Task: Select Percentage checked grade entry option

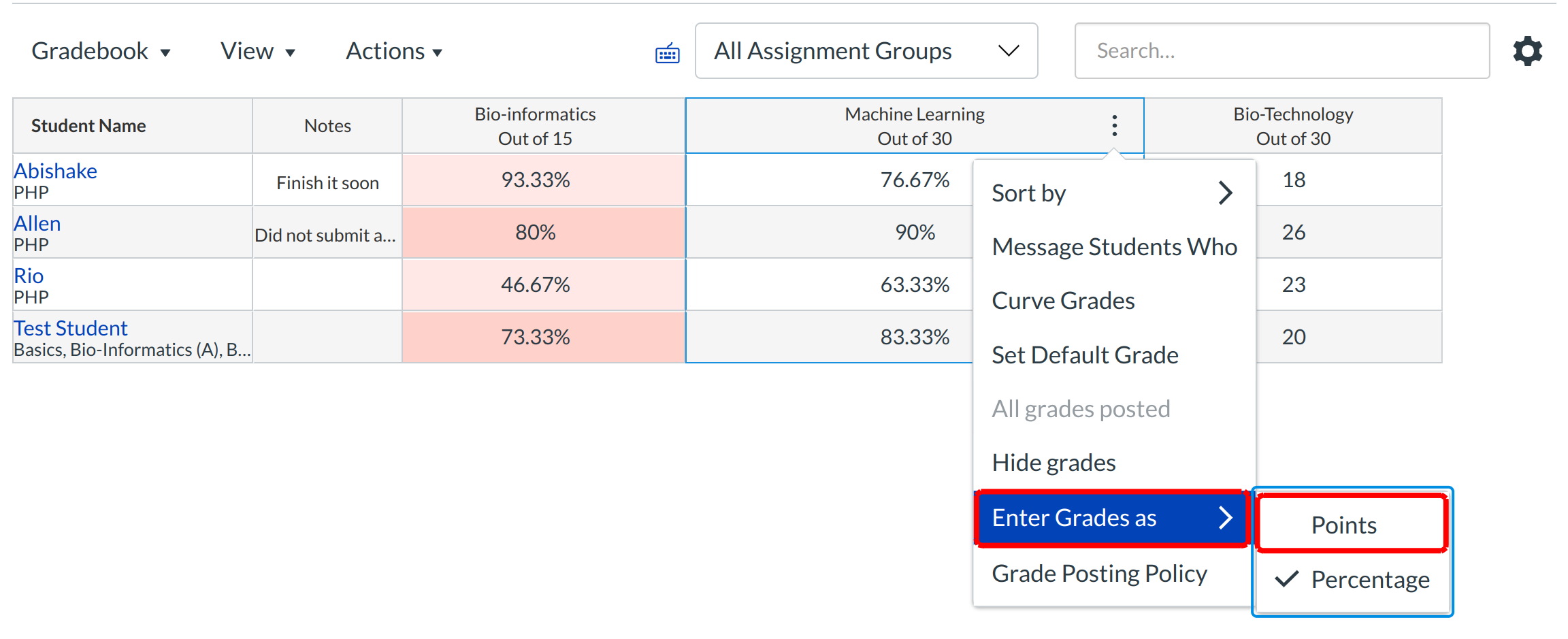Action: click(x=1369, y=580)
